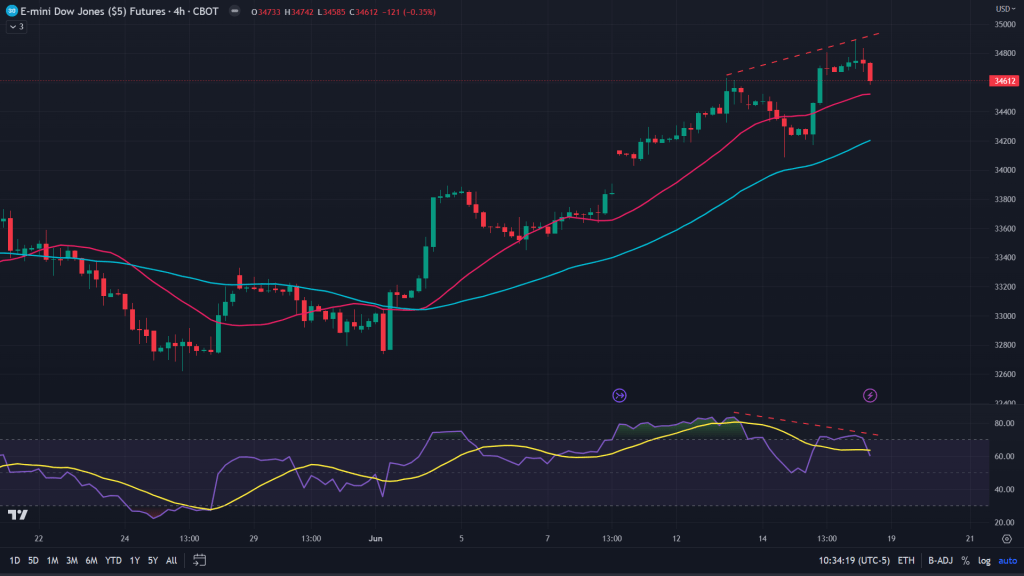
Task: Click the TradingView logo watermark
Action: pyautogui.click(x=17, y=514)
